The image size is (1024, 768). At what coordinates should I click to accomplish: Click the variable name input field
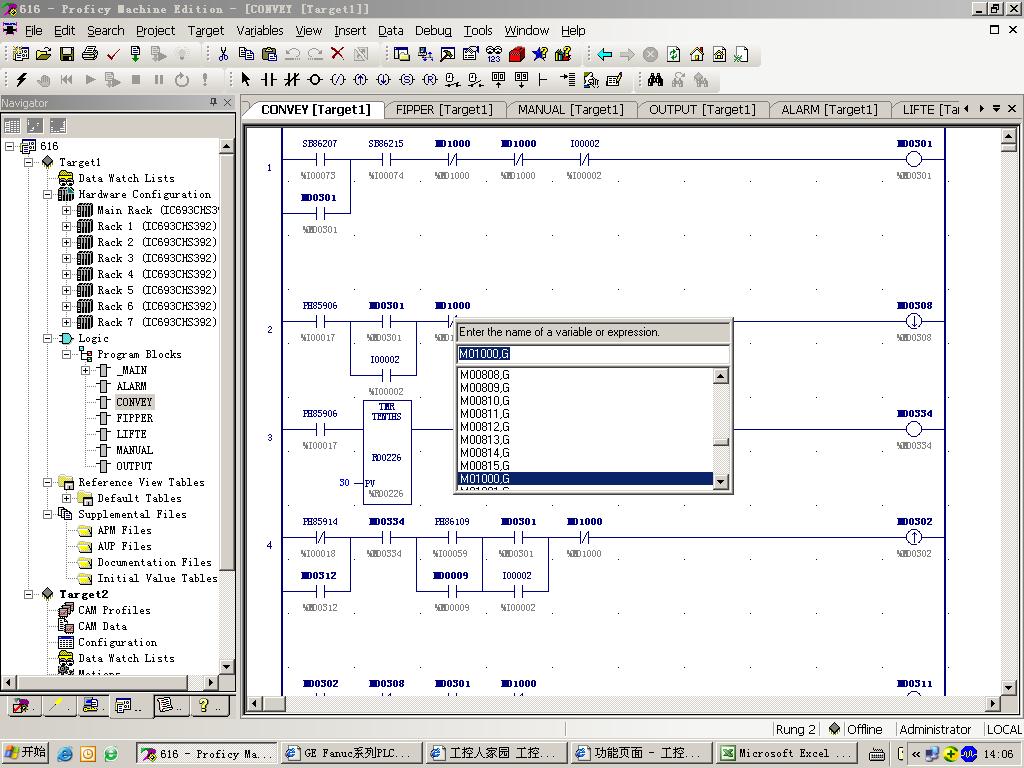pyautogui.click(x=592, y=353)
